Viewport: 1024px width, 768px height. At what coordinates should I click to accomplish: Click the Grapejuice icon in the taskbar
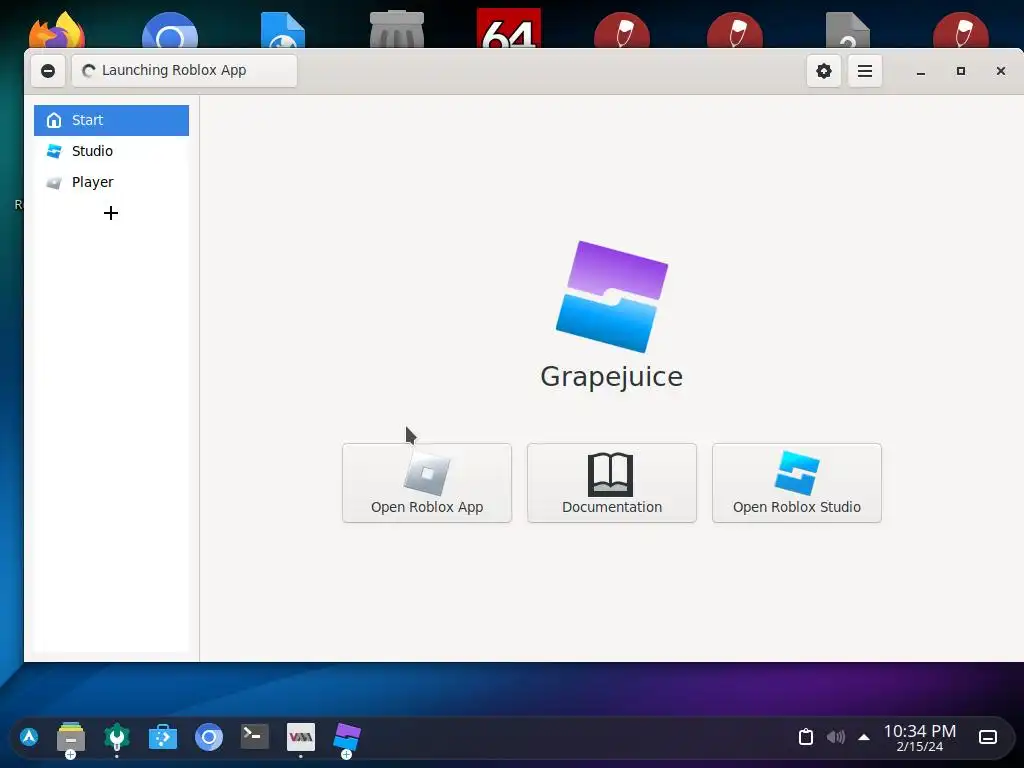coord(347,739)
